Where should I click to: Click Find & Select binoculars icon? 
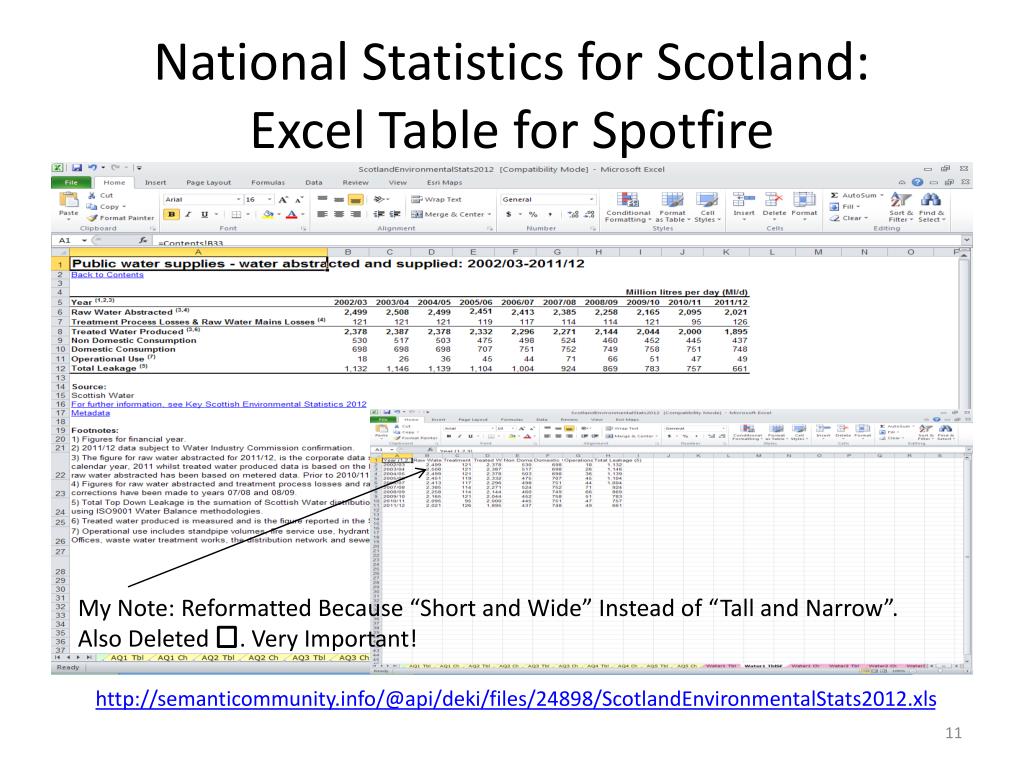[x=931, y=200]
